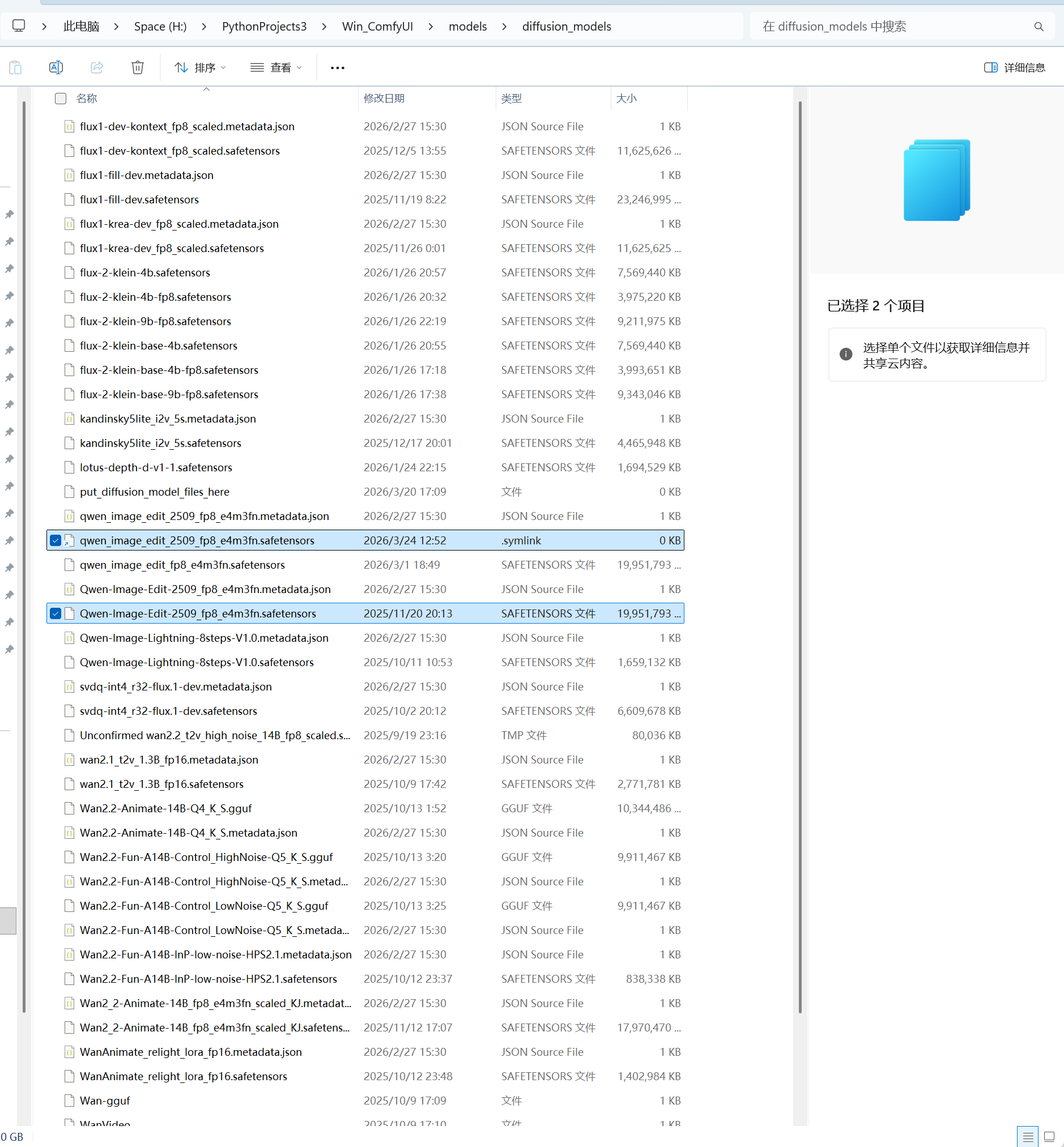Click file icon of kandinsky5lite_i2v_5s.safetensors
The image size is (1064, 1147).
(69, 443)
